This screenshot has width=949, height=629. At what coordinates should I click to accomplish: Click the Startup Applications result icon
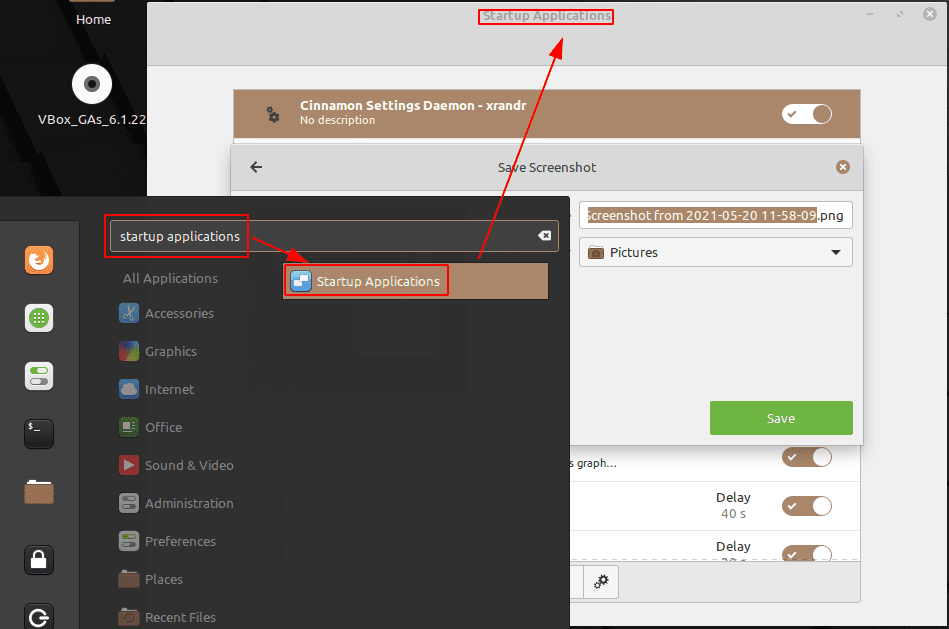tap(301, 281)
